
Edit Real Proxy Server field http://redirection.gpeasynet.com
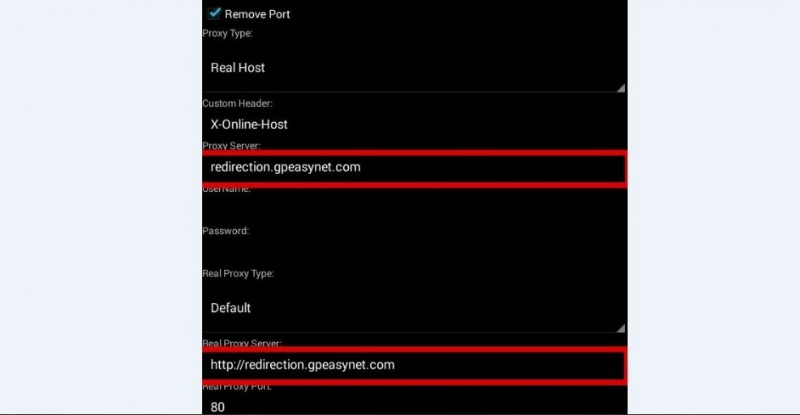tap(414, 365)
